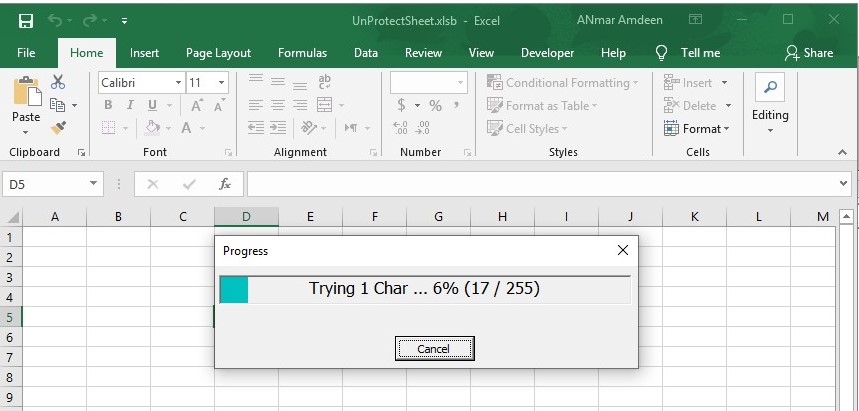Click the Insert Function fx icon
859x411 pixels.
click(x=225, y=184)
